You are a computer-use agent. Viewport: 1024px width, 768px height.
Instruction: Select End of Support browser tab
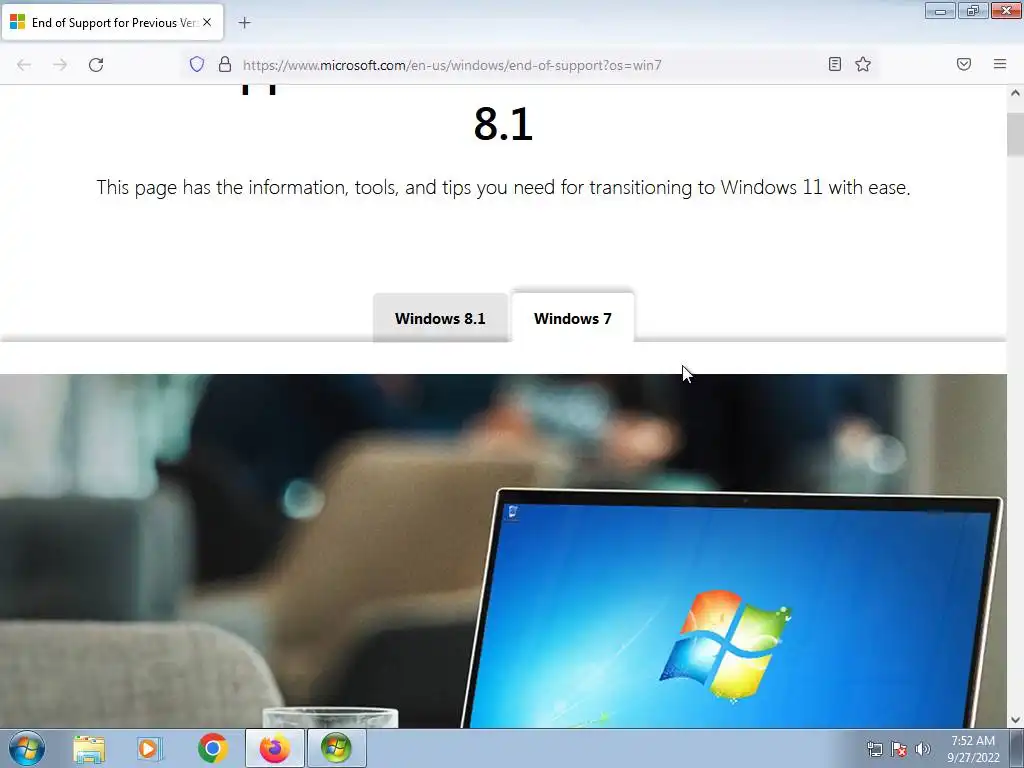pyautogui.click(x=112, y=22)
